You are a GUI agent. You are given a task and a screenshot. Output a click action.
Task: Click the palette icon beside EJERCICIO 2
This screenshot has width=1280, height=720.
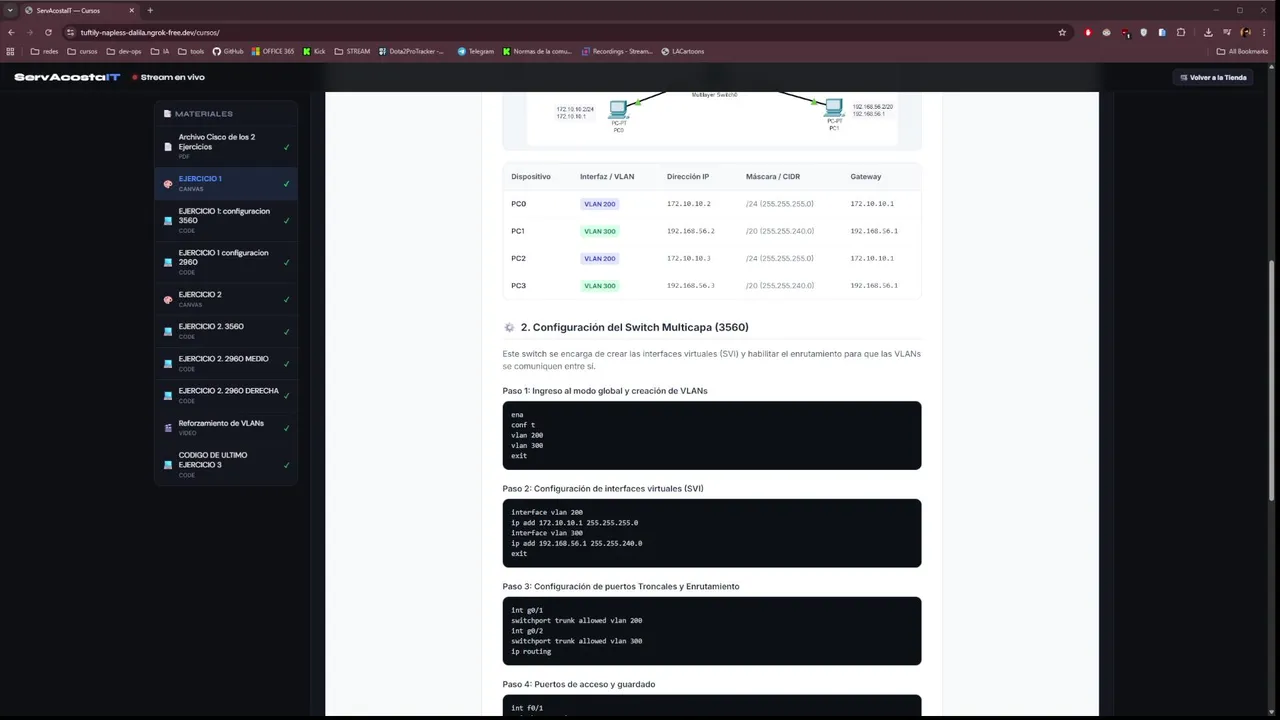[168, 299]
